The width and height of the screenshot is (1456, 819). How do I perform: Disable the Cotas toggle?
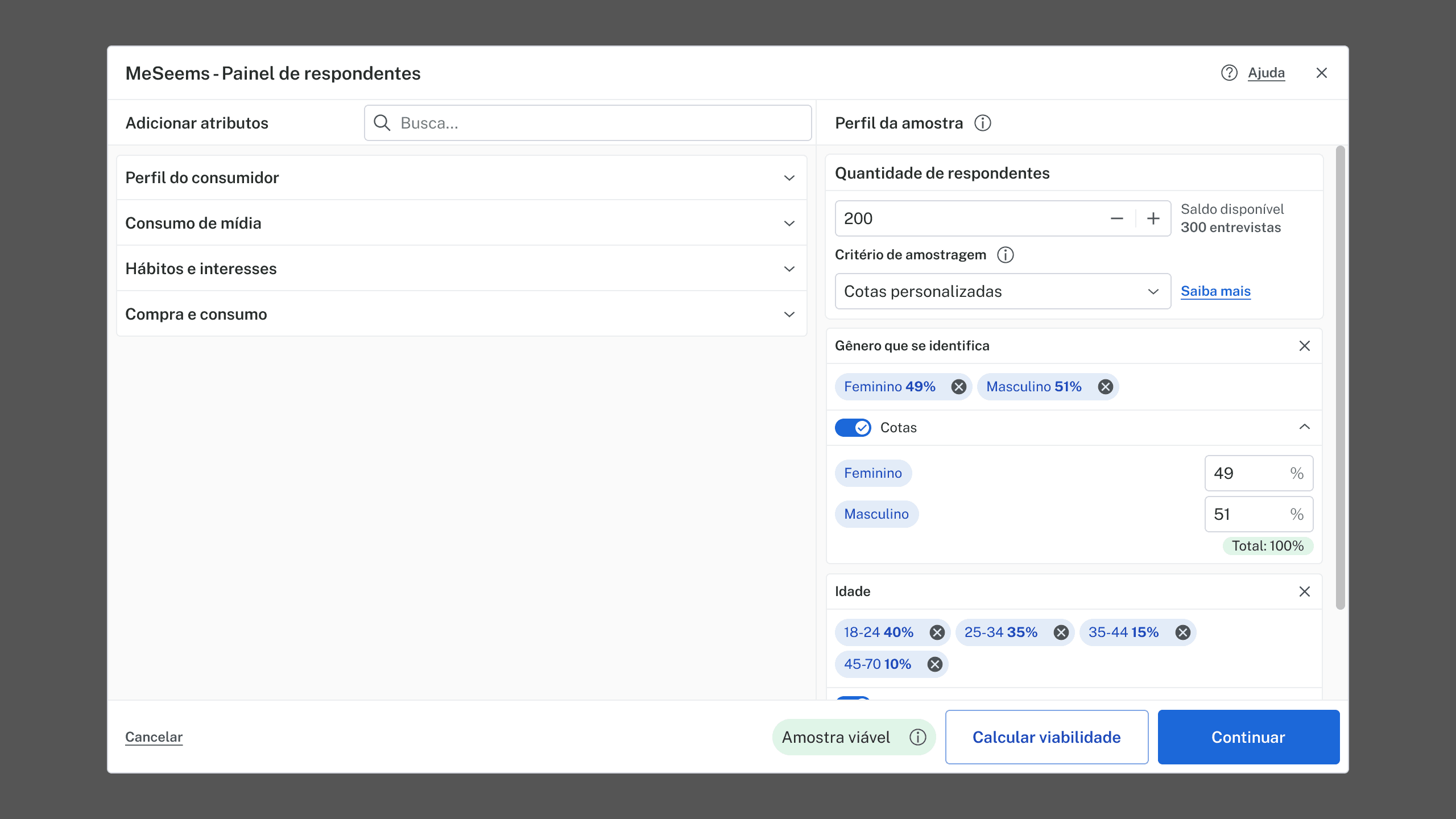pyautogui.click(x=853, y=427)
